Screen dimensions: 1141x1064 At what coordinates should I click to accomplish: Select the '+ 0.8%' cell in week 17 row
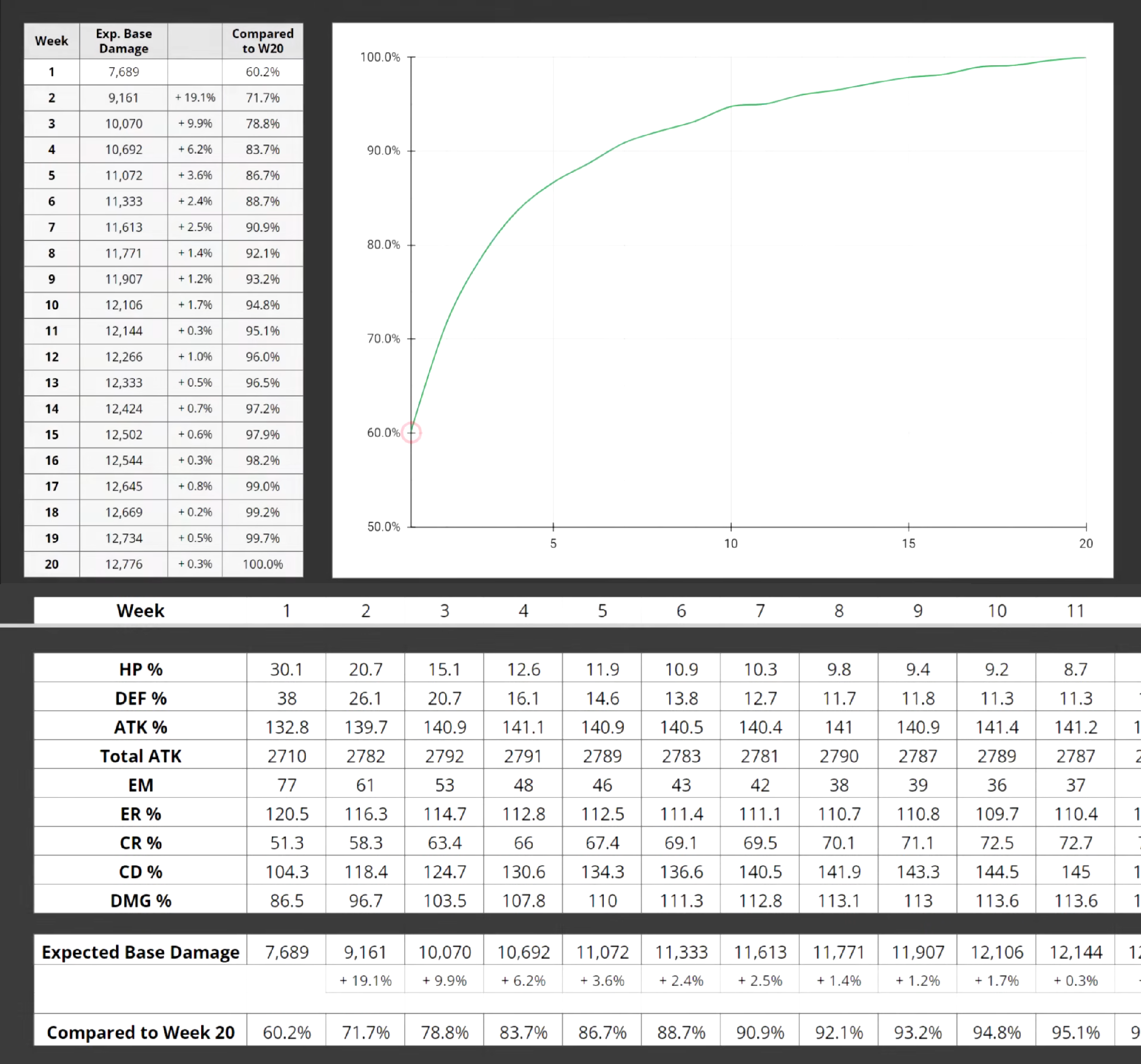point(195,486)
